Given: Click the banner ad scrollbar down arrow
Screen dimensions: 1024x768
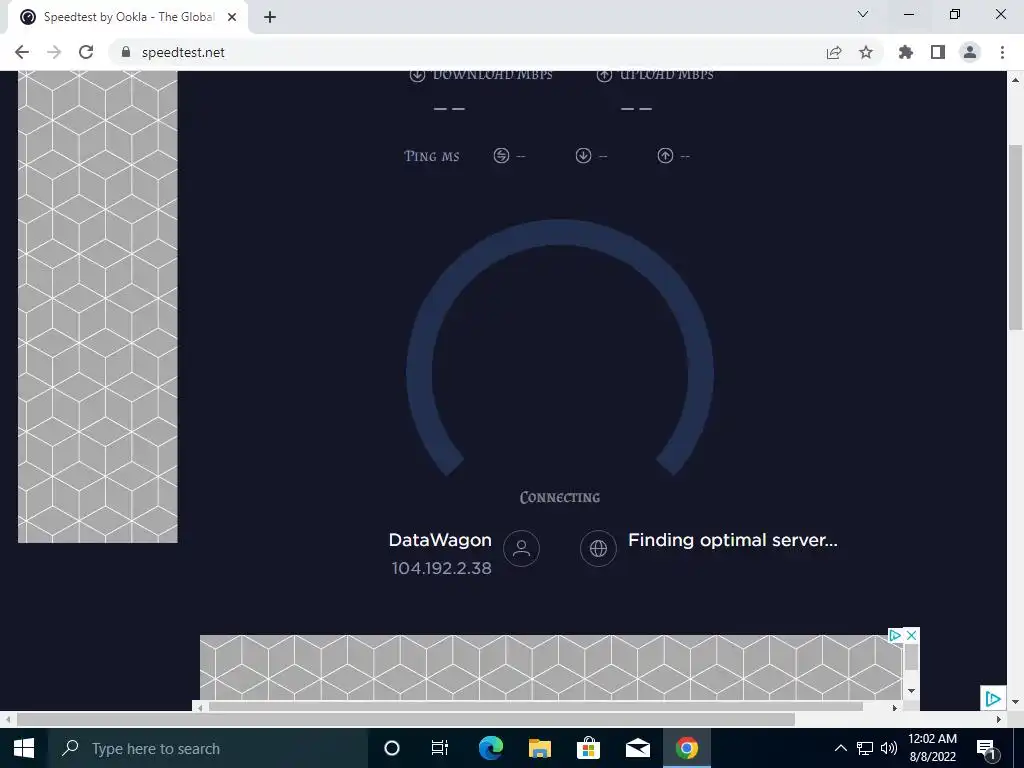Looking at the screenshot, I should tap(912, 691).
